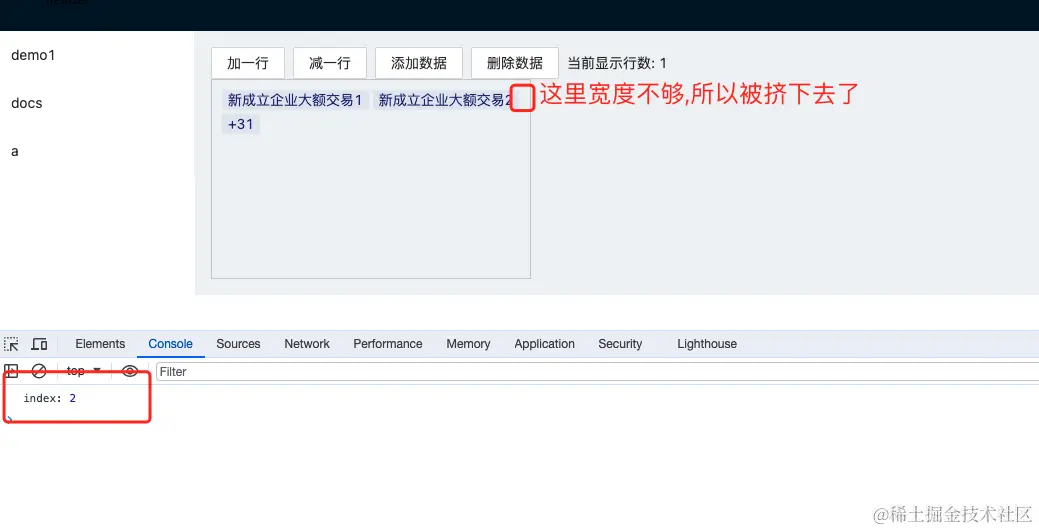Click the 'index: 2' console log line

click(50, 398)
